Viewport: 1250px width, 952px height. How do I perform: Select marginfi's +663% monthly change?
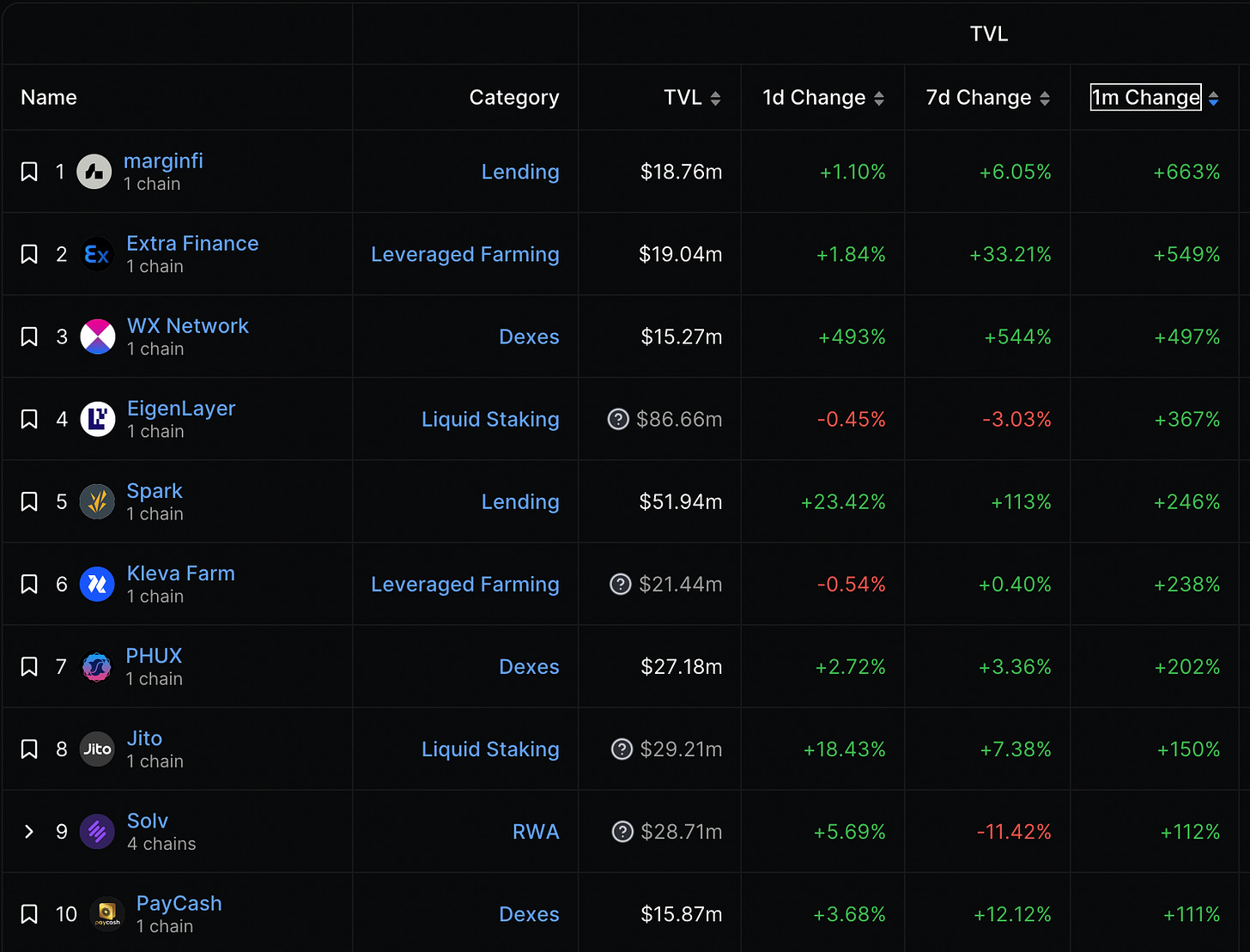point(1186,172)
